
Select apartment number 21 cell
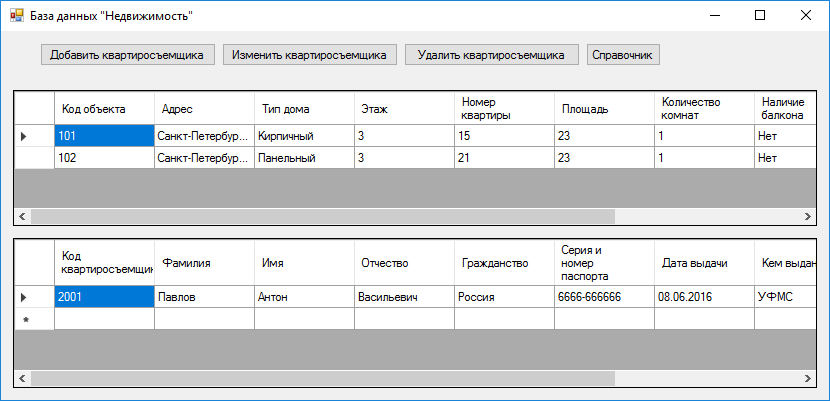point(504,158)
